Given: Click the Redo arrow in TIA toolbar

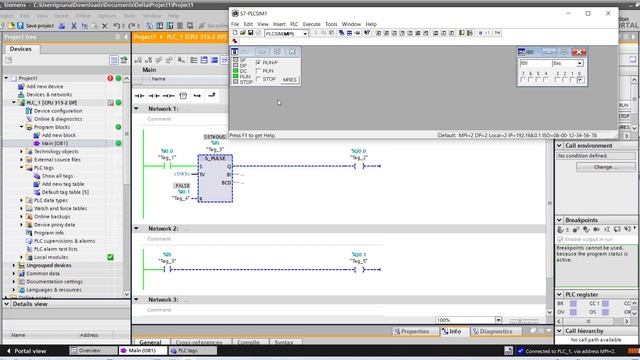Looking at the screenshot, I should click(x=131, y=25).
